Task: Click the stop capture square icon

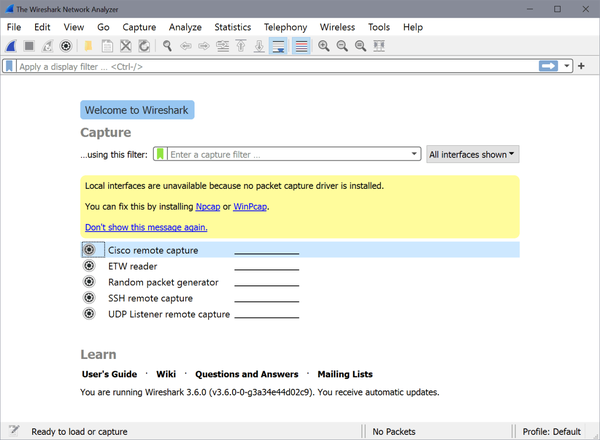Action: (29, 46)
